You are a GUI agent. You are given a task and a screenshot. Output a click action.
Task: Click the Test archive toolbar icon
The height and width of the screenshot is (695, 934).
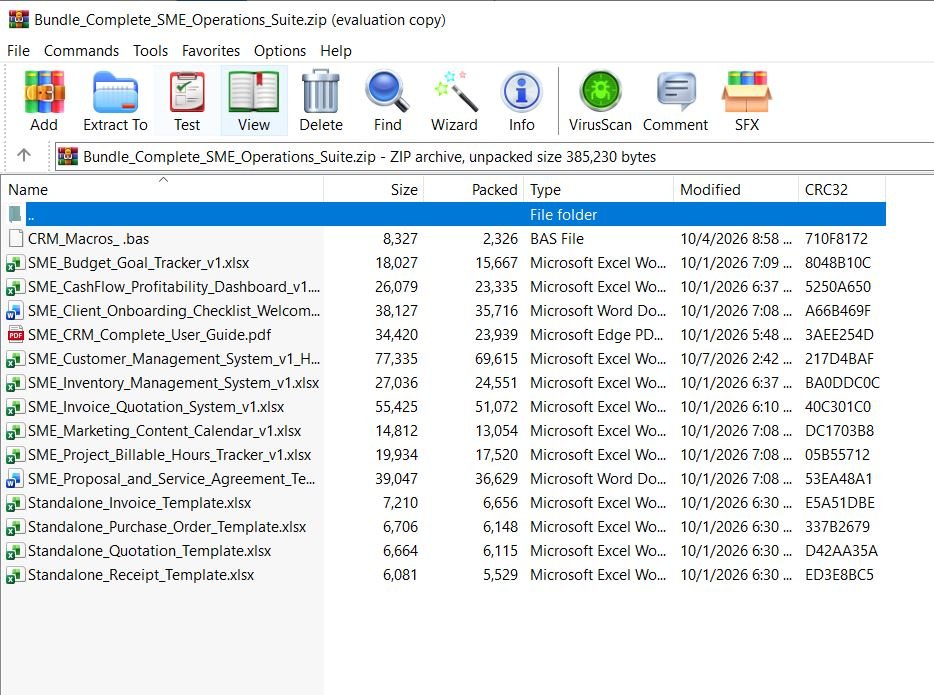(x=187, y=92)
